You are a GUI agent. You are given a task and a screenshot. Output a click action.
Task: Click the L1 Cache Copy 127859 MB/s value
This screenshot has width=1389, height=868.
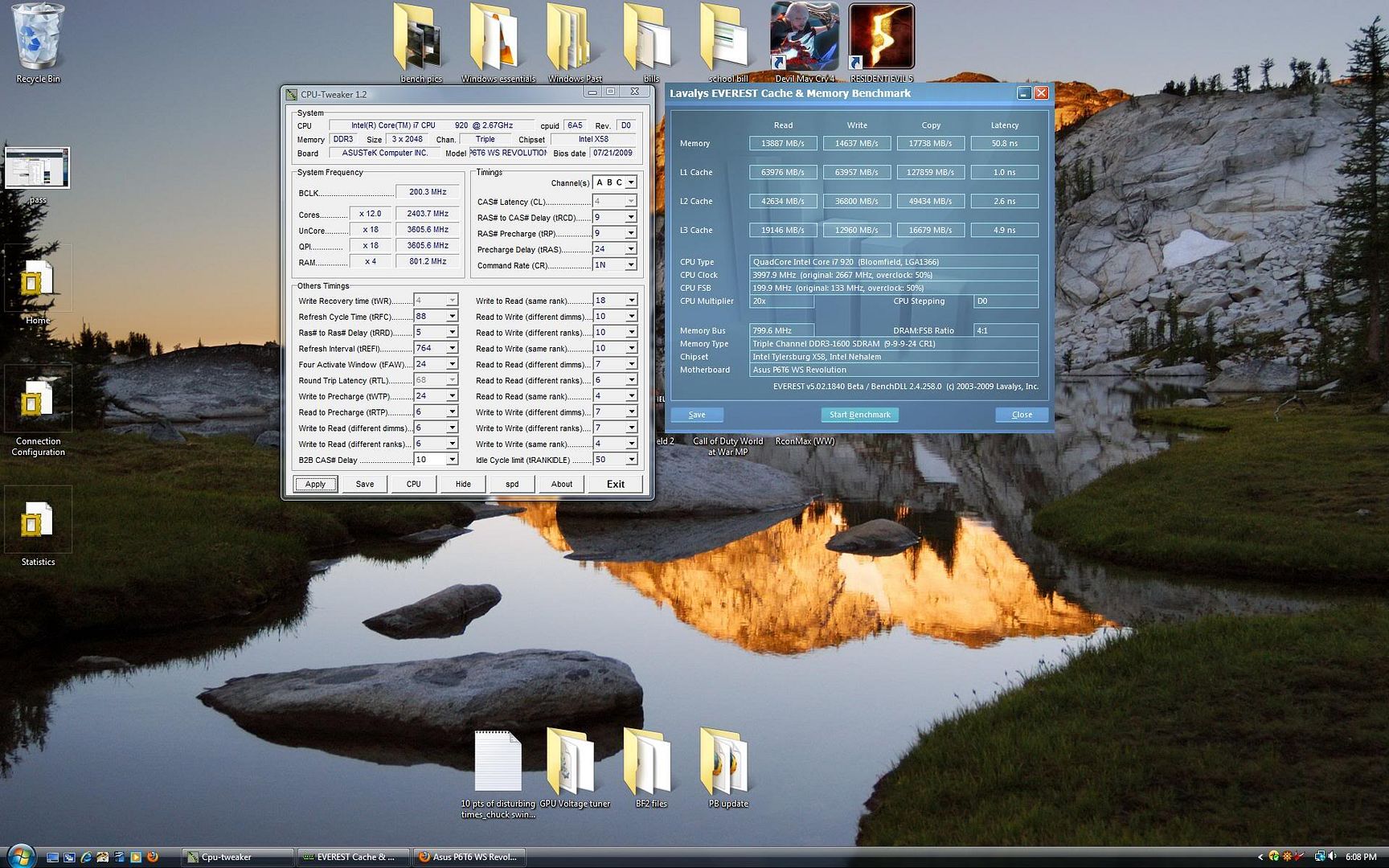(930, 172)
